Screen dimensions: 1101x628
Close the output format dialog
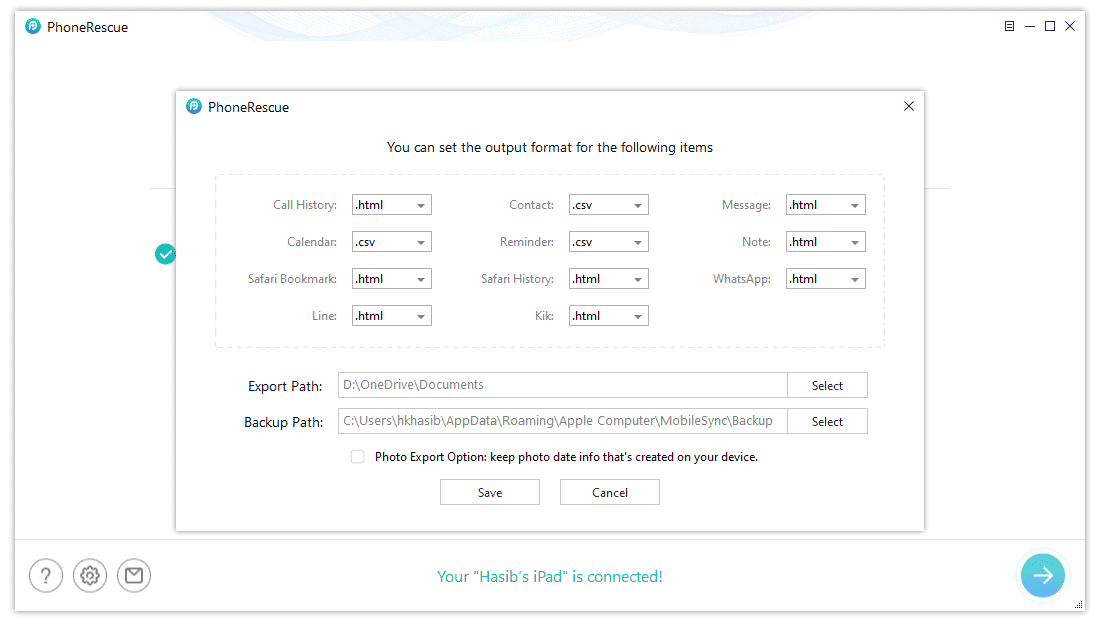point(908,106)
